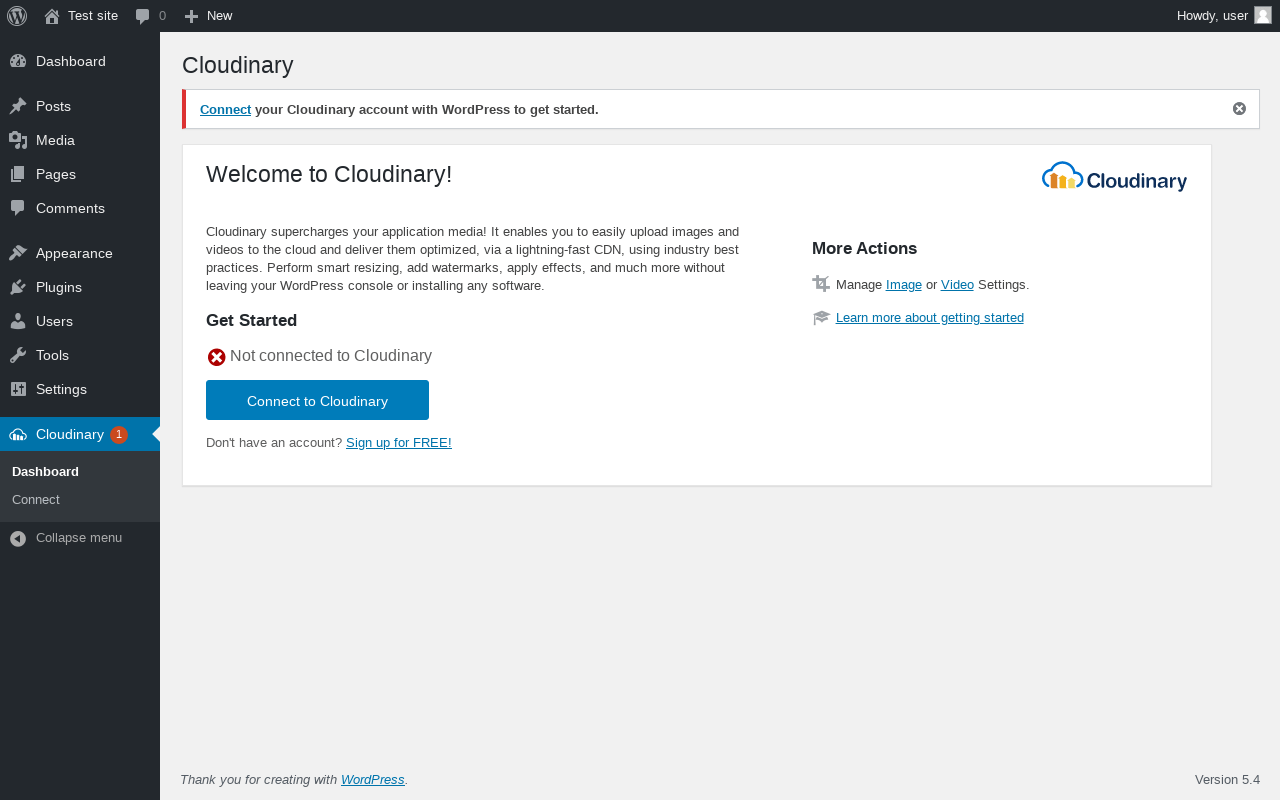
Task: Click the Cloudinary notification badge
Action: point(119,434)
